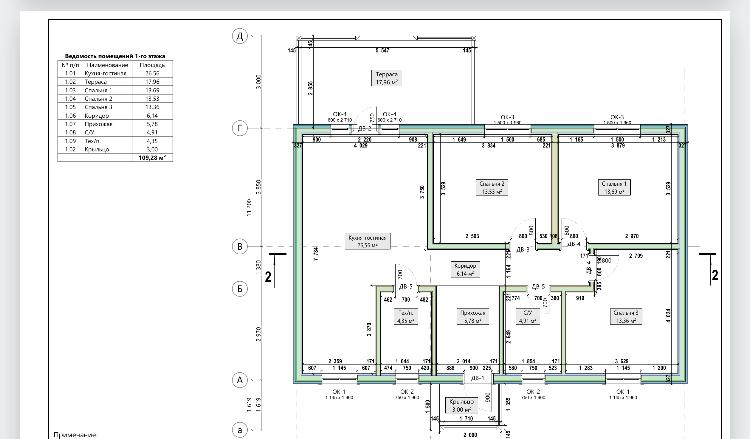Screen dimensions: 750x439
Task: Click the axis bubble labeled Г
Action: pos(240,128)
